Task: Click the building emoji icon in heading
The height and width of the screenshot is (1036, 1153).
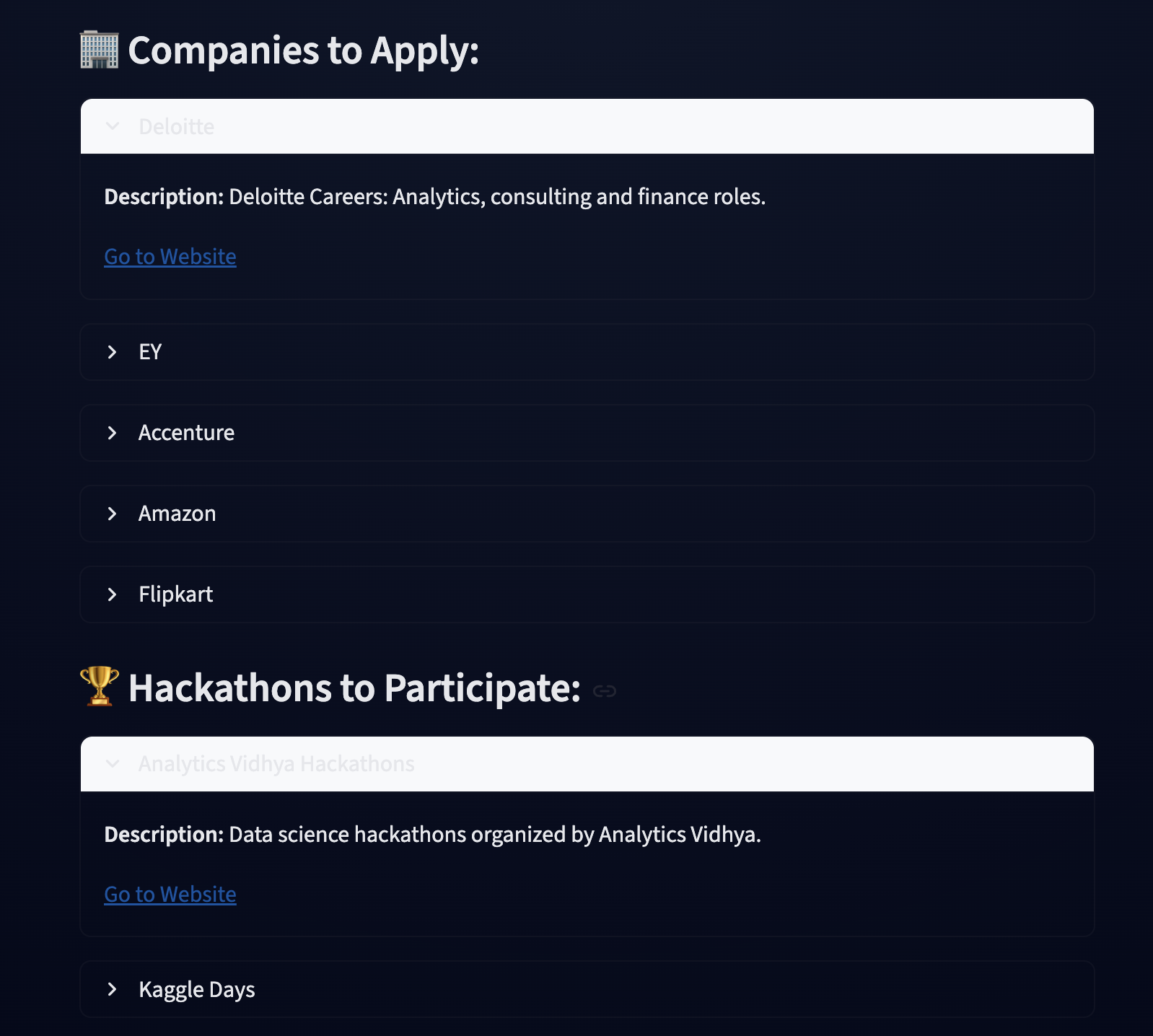Action: [x=100, y=50]
